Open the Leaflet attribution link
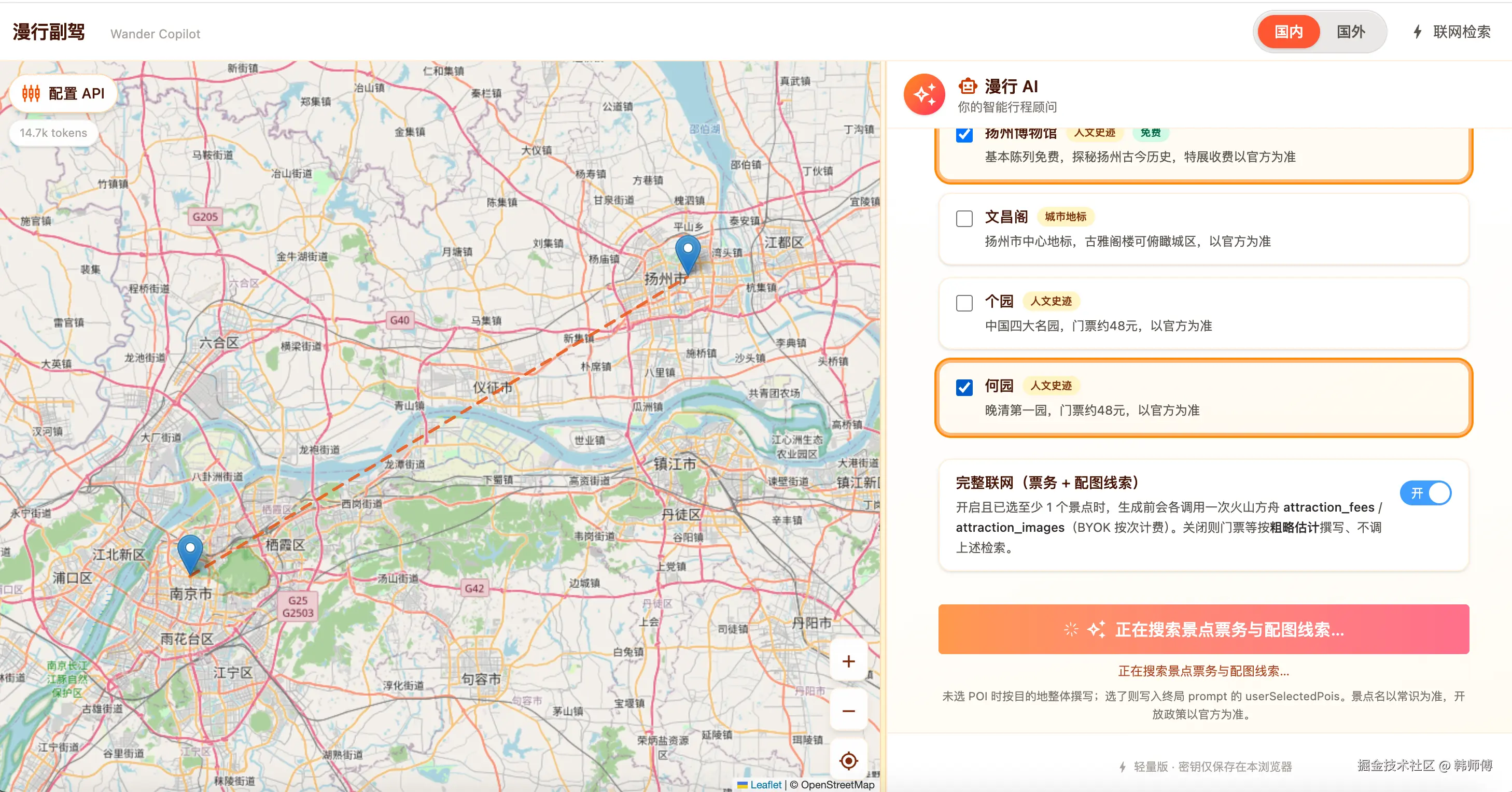Screen dimensions: 1512x792 (765, 785)
